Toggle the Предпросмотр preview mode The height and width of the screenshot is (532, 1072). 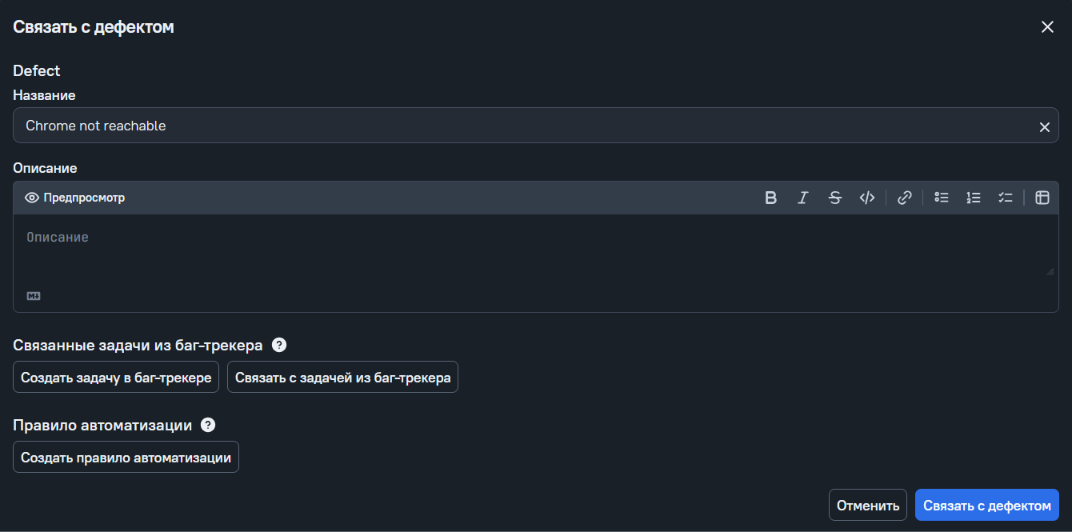point(75,198)
